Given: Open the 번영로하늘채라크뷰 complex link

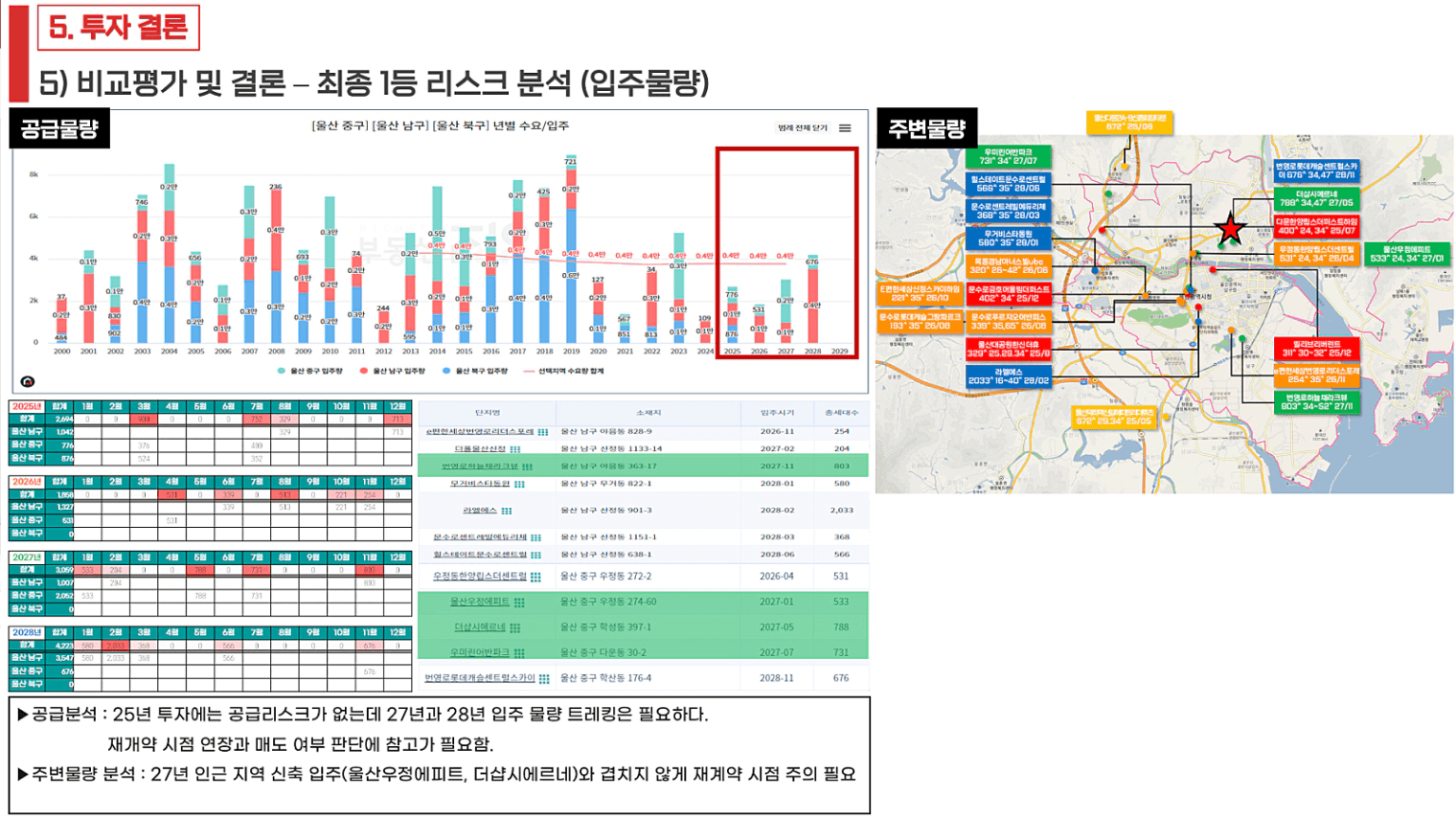Looking at the screenshot, I should 480,466.
